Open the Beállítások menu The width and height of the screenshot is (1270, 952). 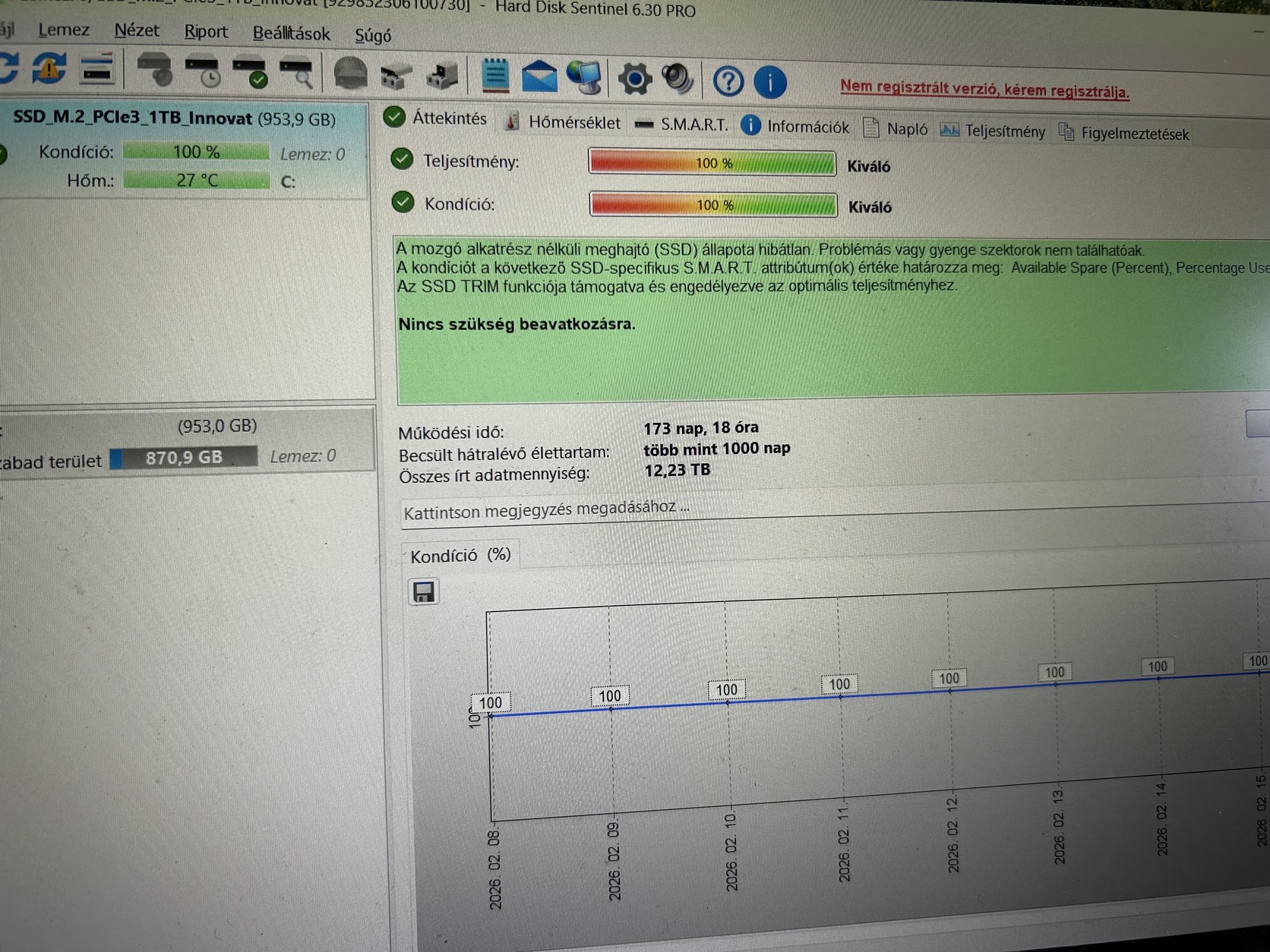coord(292,34)
